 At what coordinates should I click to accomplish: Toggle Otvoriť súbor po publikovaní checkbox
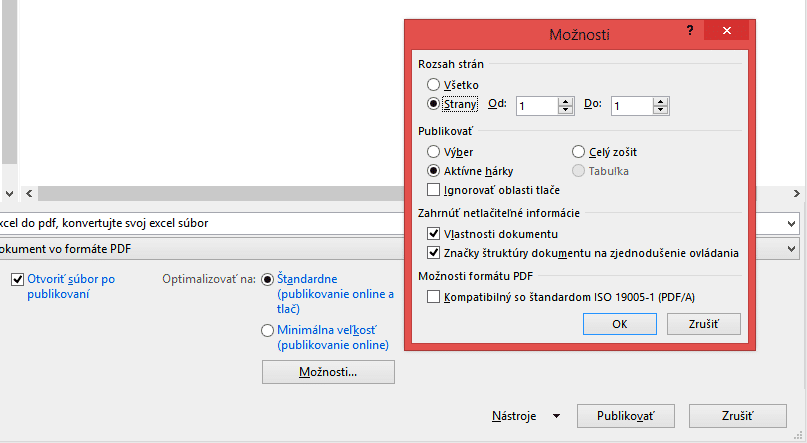(x=17, y=279)
